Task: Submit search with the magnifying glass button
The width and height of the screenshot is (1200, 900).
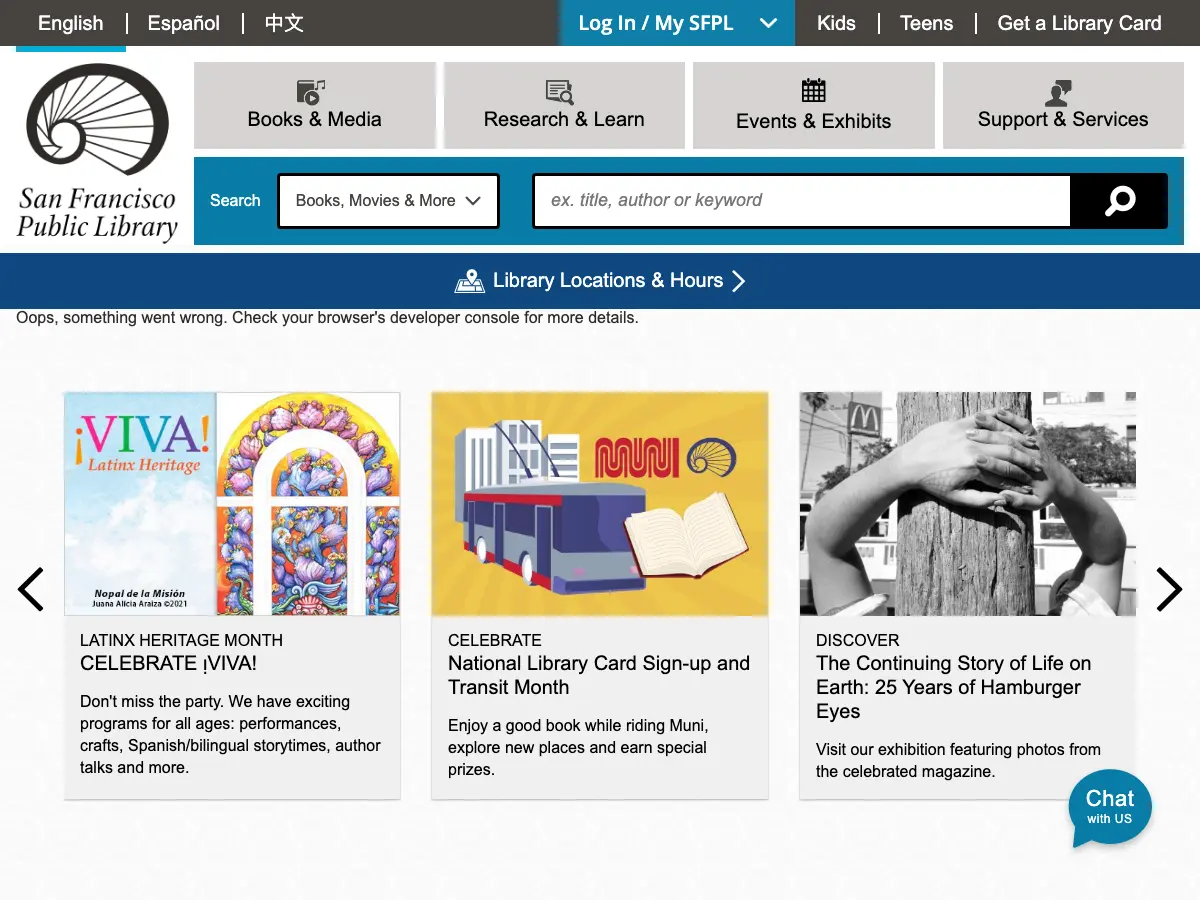Action: point(1119,201)
